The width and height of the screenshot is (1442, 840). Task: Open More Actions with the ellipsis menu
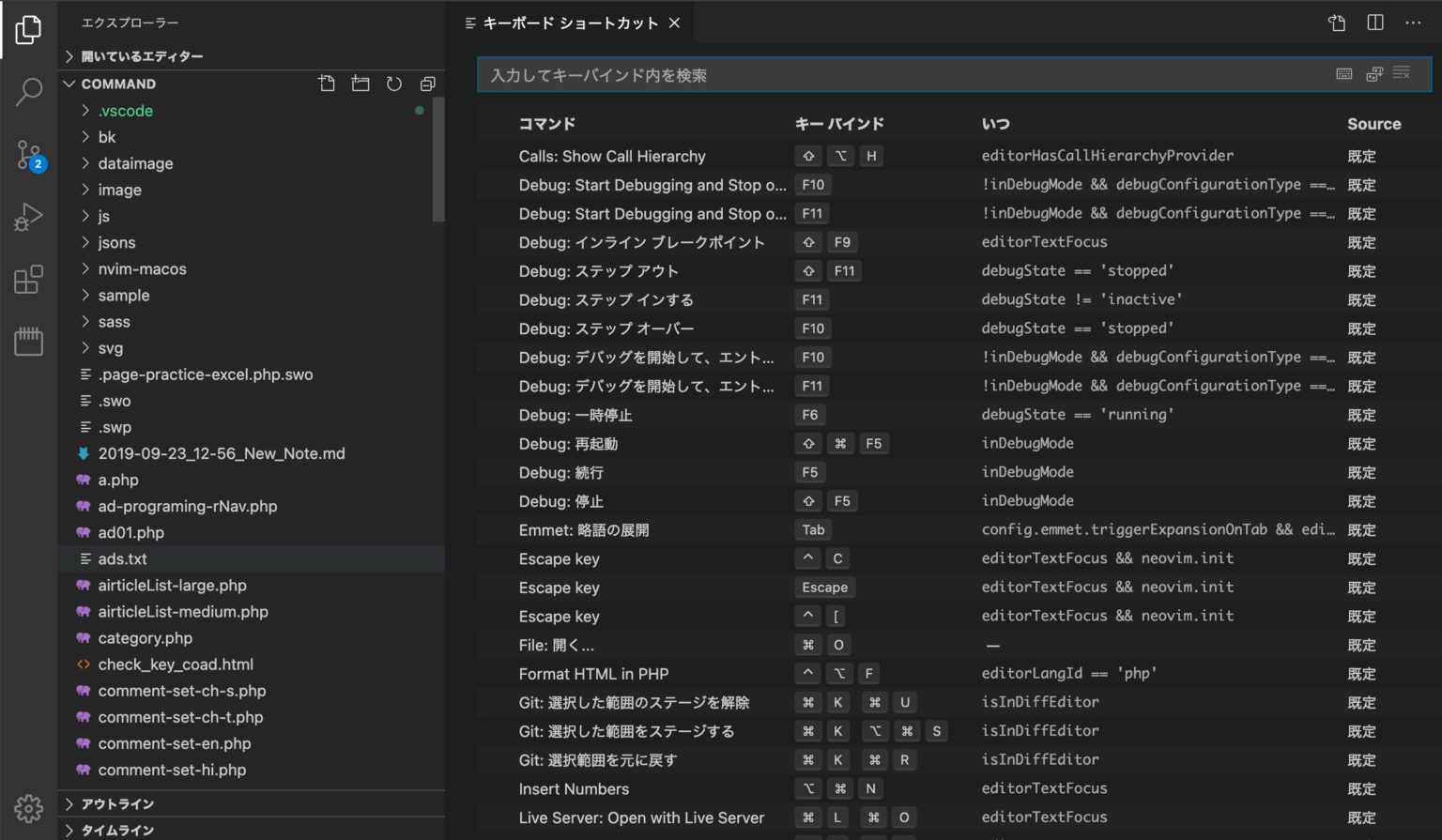1413,23
